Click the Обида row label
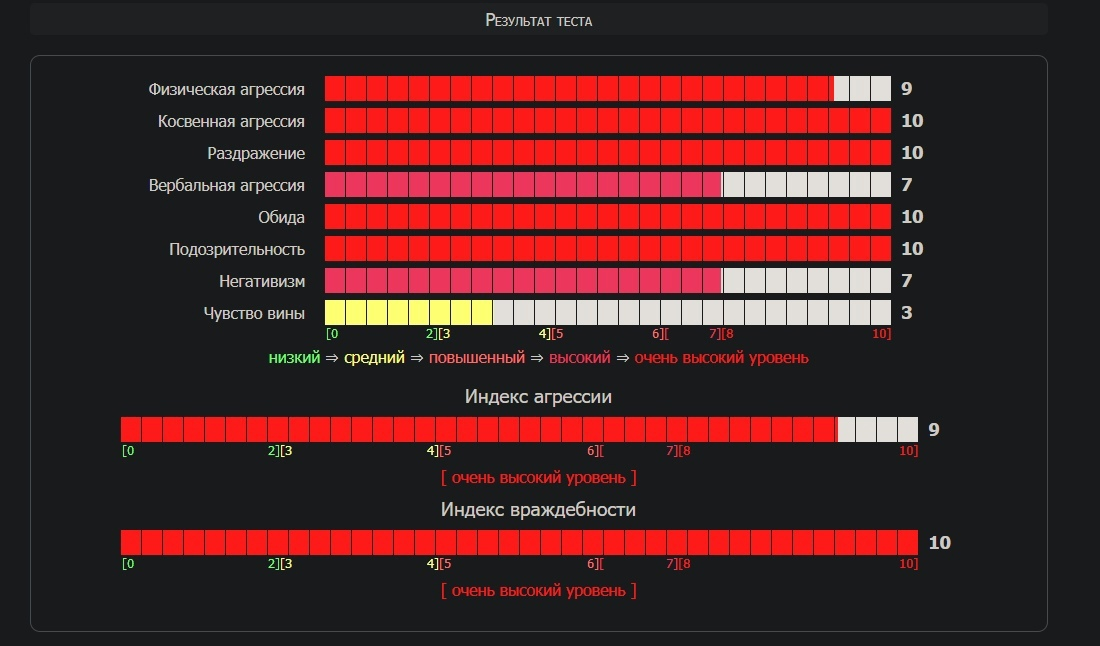This screenshot has height=646, width=1100. coord(282,217)
